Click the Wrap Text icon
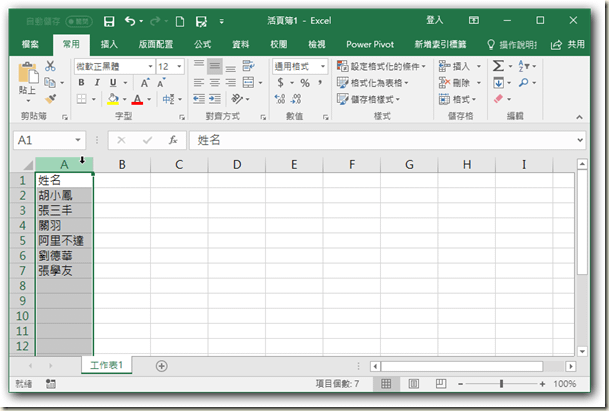Image resolution: width=609 pixels, height=411 pixels. (x=249, y=66)
